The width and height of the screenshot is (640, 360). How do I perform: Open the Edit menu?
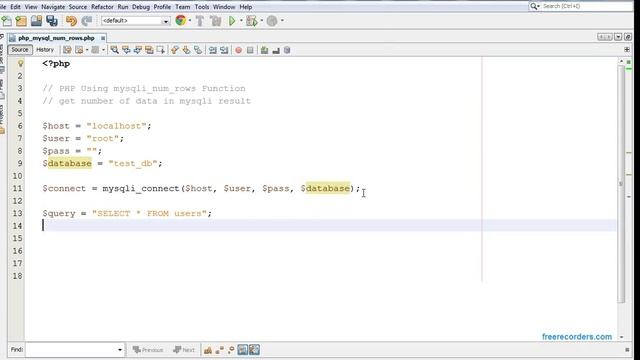[x=16, y=7]
